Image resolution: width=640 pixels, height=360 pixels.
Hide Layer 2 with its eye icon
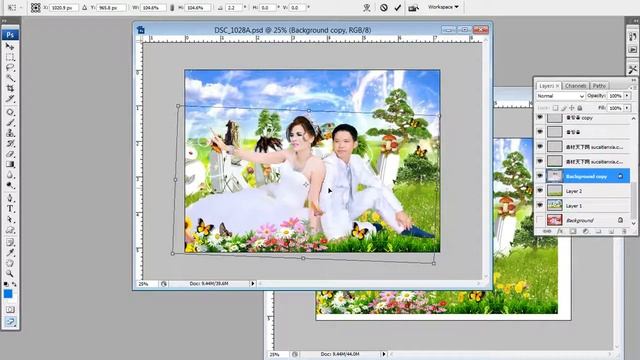click(x=540, y=191)
